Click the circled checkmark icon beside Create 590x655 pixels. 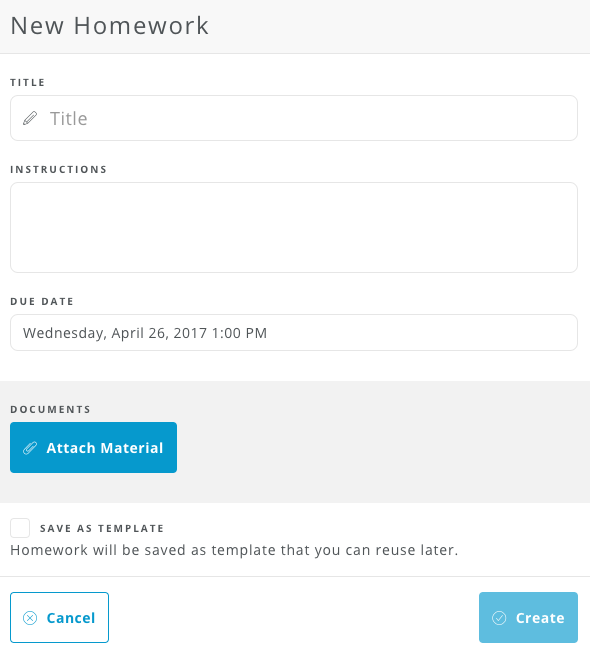tap(499, 618)
